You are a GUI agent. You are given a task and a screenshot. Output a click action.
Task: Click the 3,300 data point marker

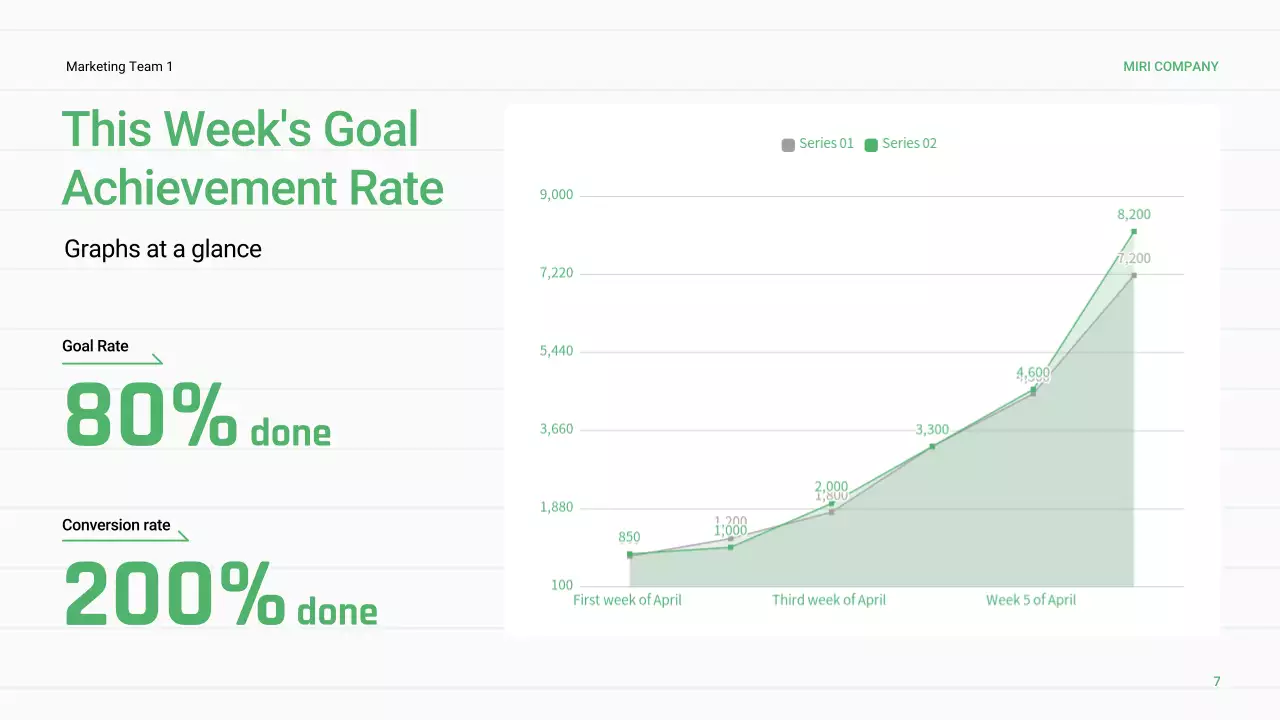(932, 446)
